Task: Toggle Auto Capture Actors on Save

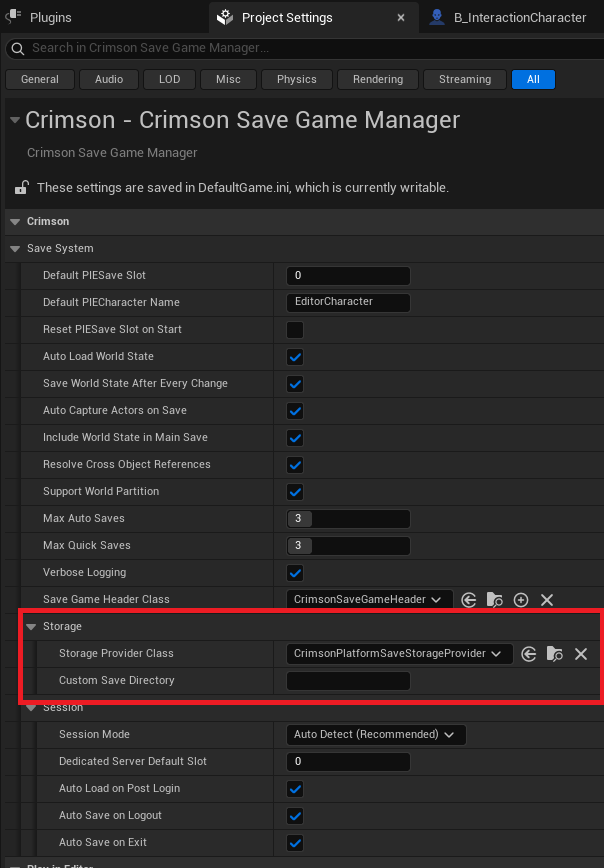Action: [x=295, y=411]
